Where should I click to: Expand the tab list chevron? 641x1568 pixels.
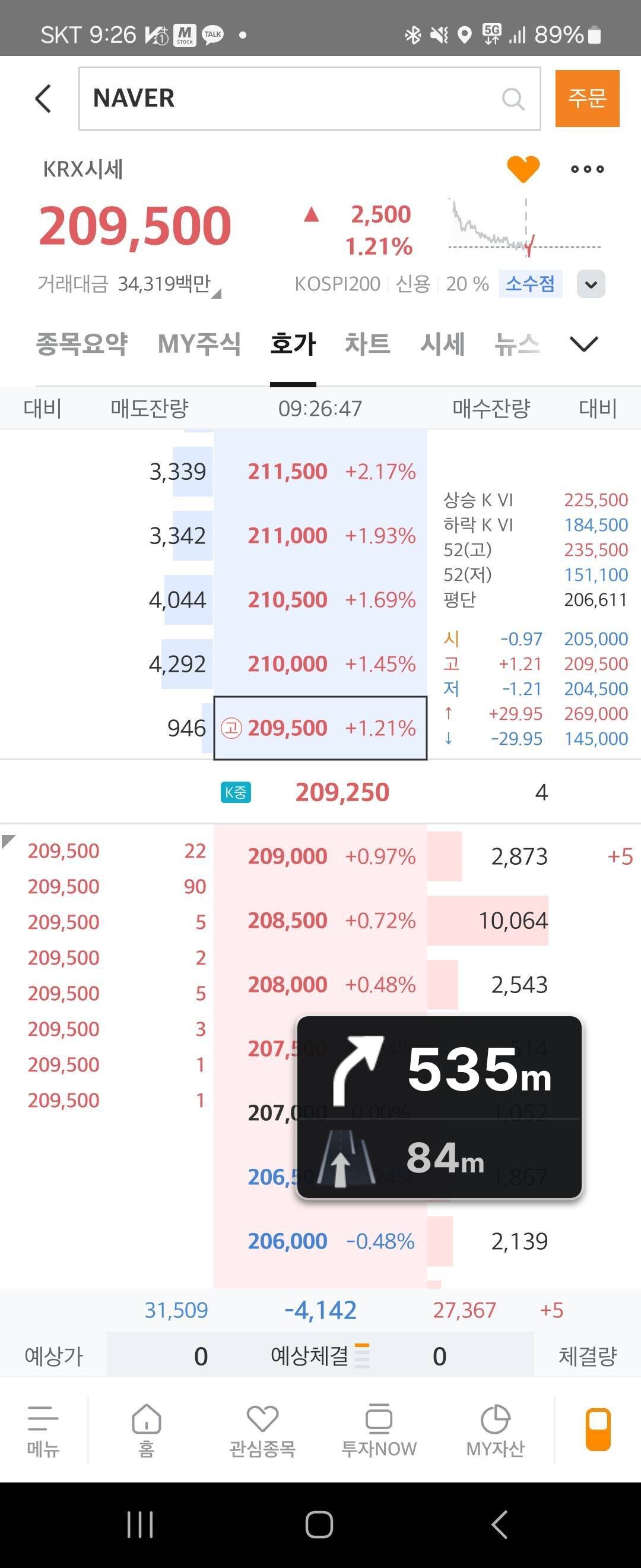pyautogui.click(x=584, y=344)
